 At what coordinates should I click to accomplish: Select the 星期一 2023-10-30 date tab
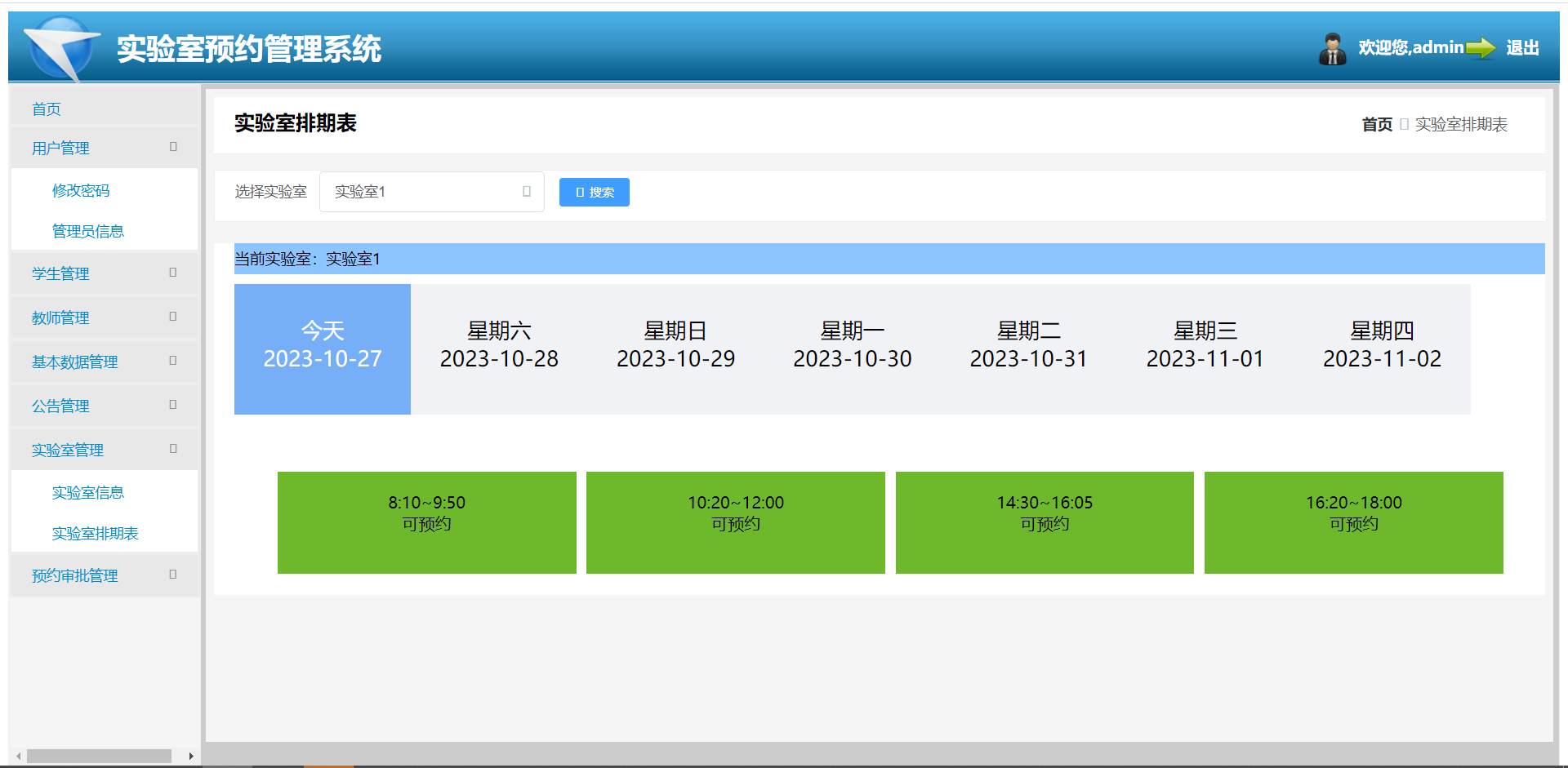coord(852,349)
